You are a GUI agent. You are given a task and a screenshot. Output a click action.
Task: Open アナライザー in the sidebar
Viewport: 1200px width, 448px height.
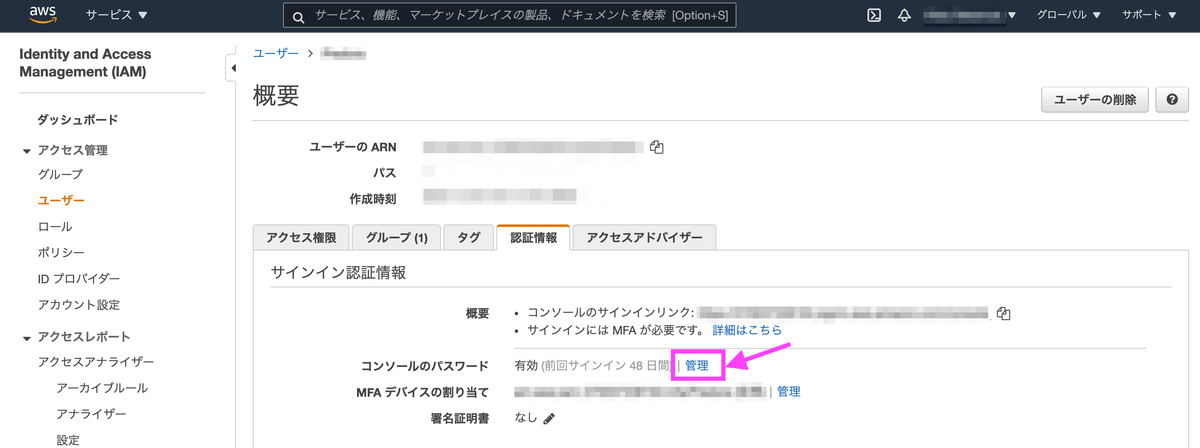91,414
